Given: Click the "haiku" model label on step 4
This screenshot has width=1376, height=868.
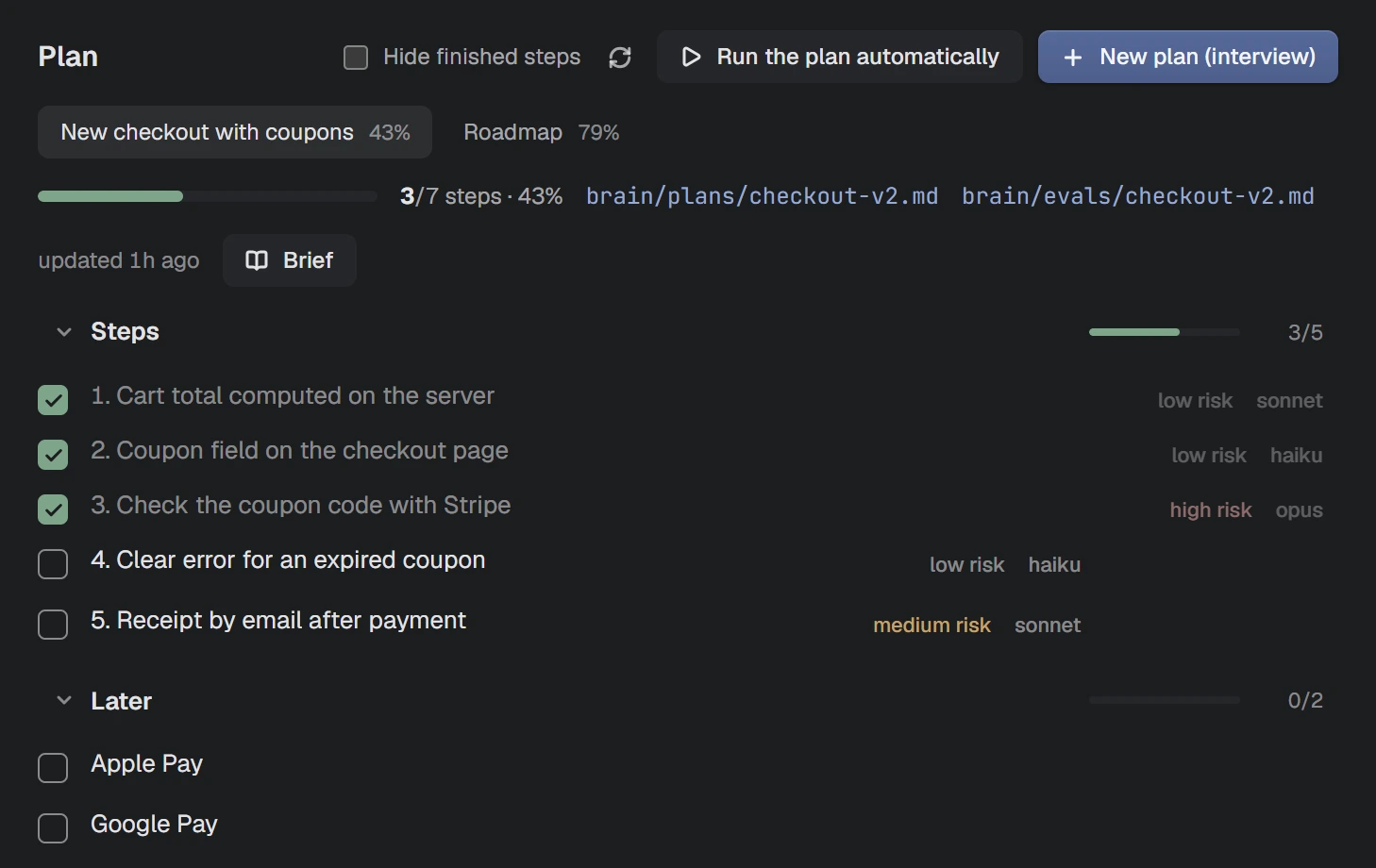Looking at the screenshot, I should tap(1054, 565).
